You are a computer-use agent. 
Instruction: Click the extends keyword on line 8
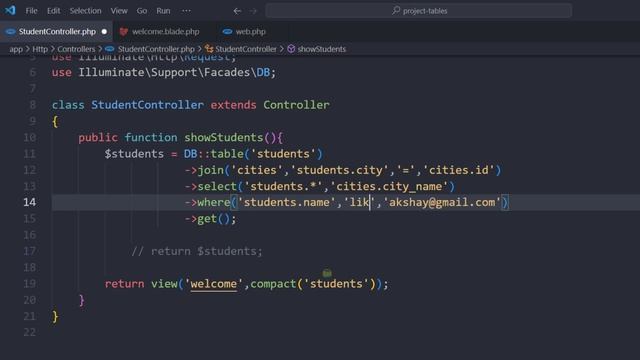click(x=233, y=105)
